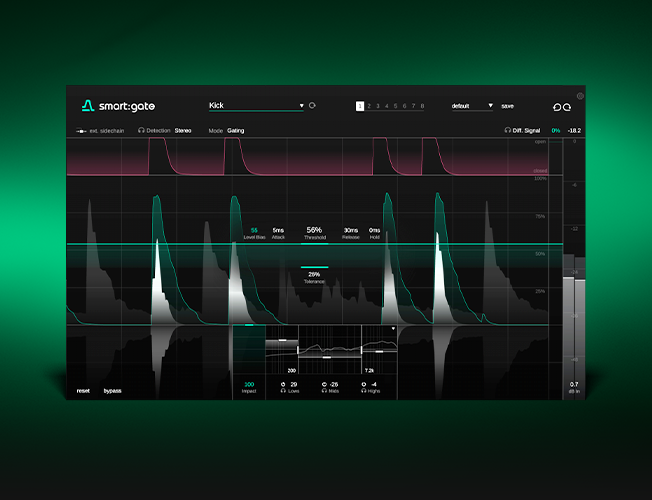Open the default preset dropdown

coord(472,106)
